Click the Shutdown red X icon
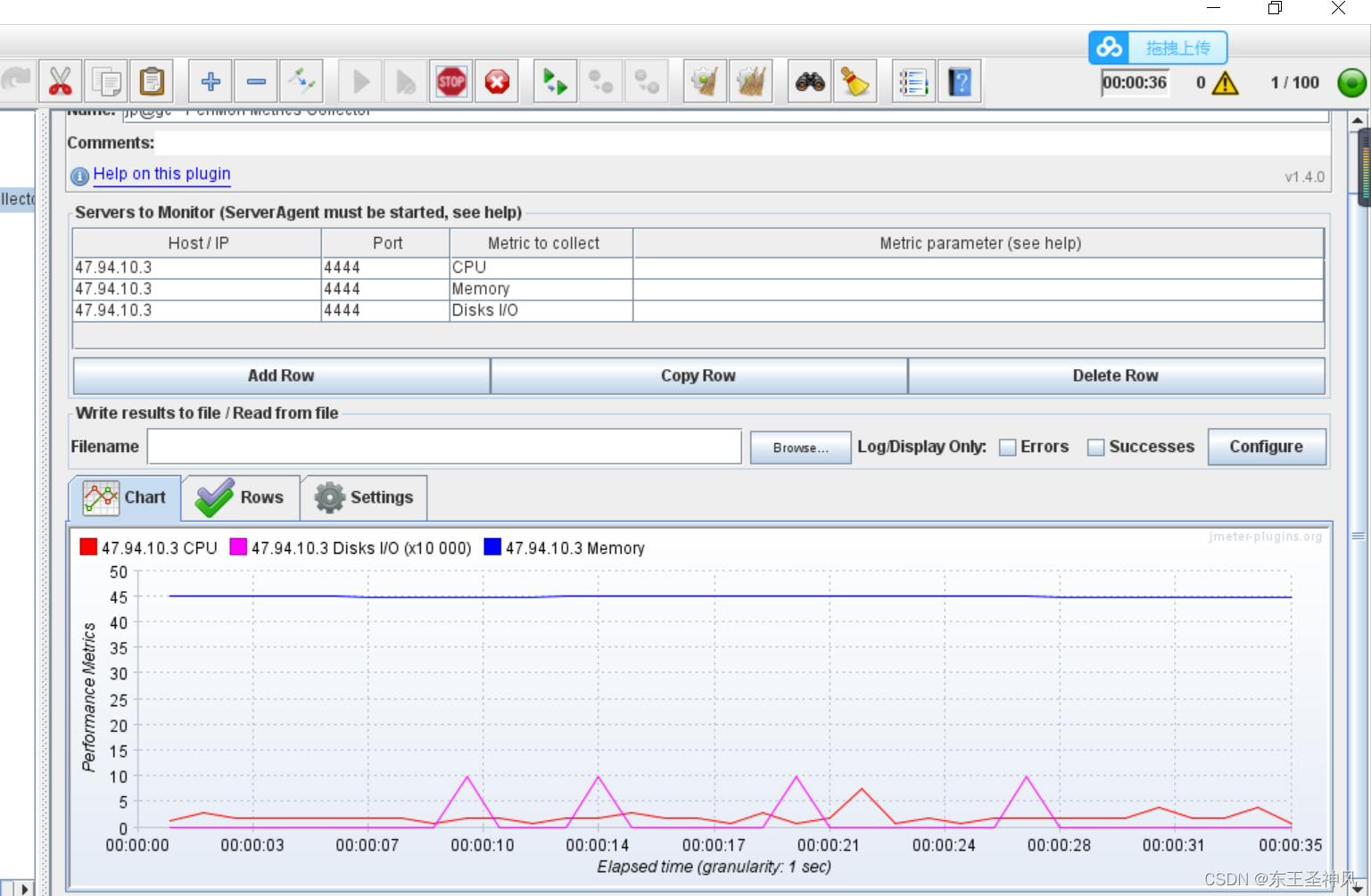The height and width of the screenshot is (896, 1371). point(497,82)
